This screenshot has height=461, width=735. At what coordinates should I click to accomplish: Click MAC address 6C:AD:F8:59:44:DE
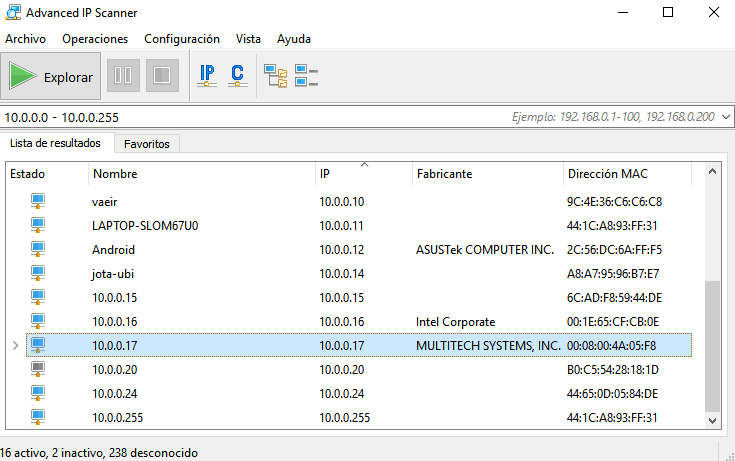[615, 297]
